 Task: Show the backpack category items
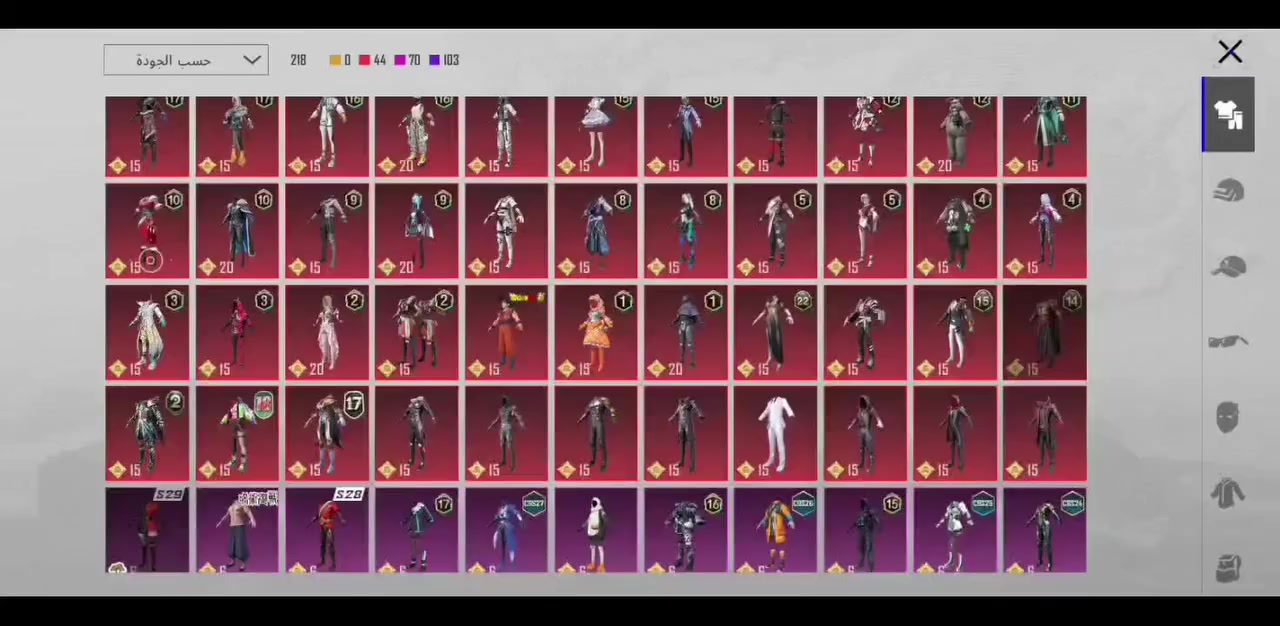point(1228,568)
